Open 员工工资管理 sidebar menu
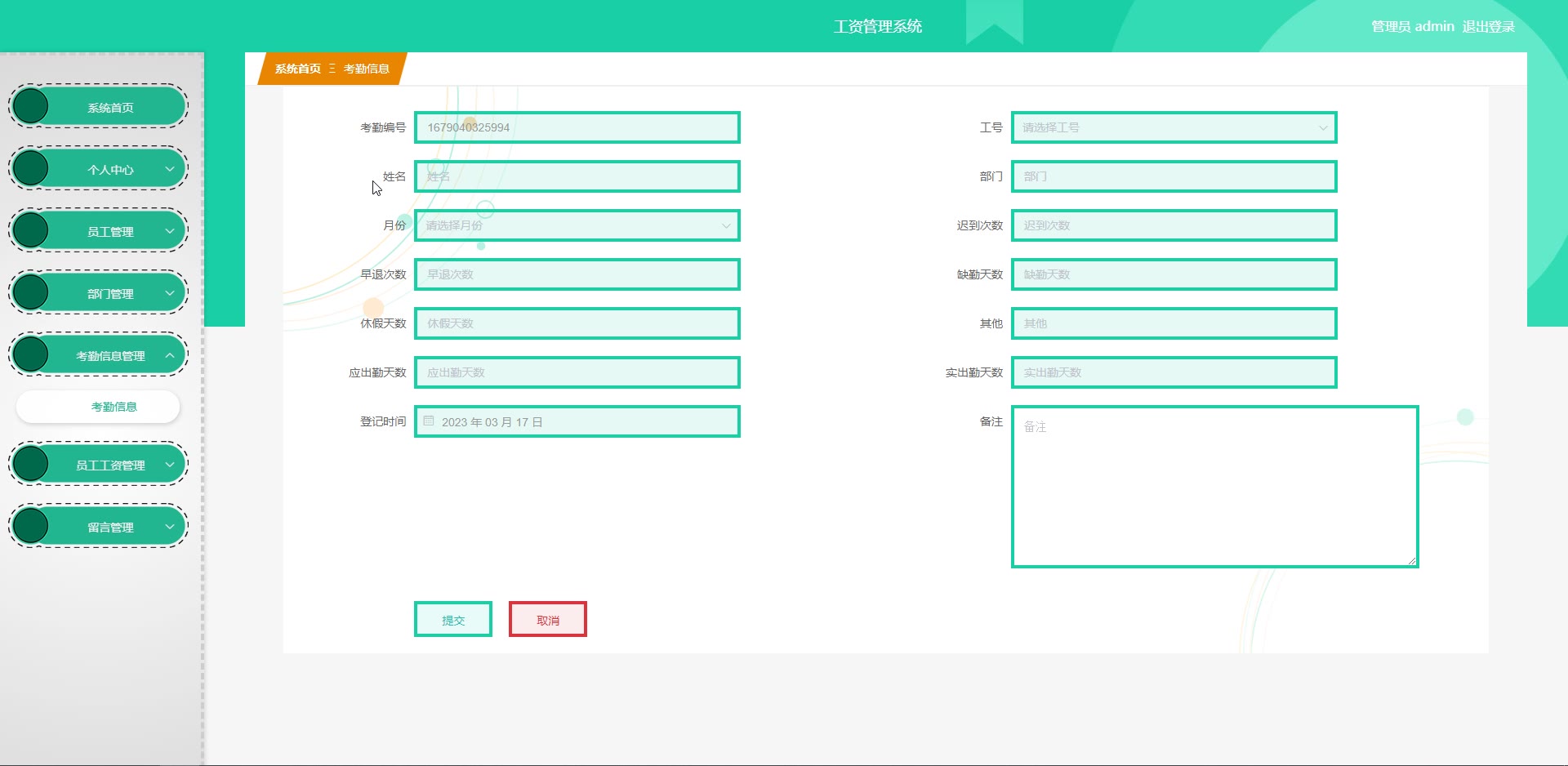This screenshot has height=766, width=1568. 98,465
